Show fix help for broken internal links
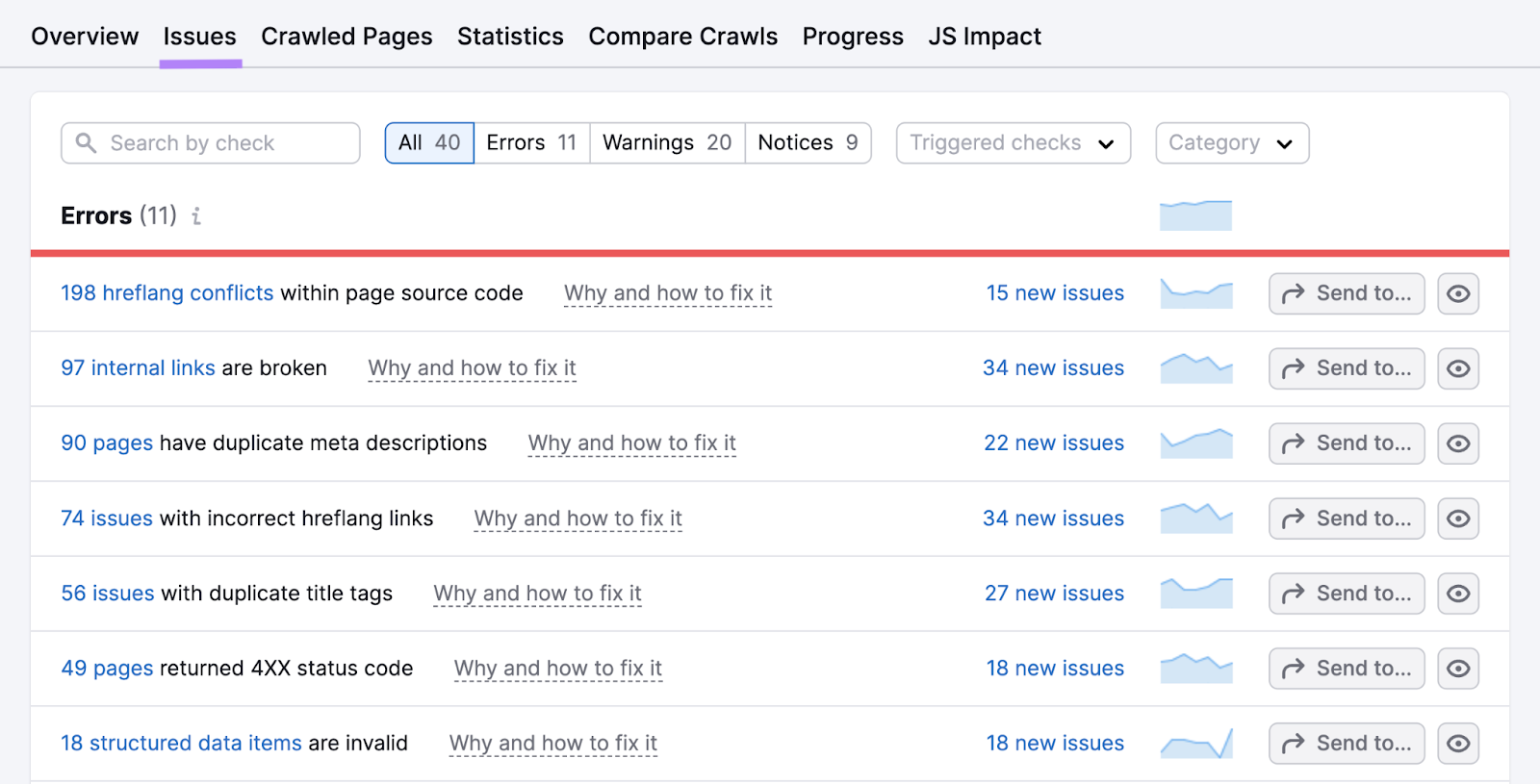This screenshot has height=784, width=1540. coord(472,368)
